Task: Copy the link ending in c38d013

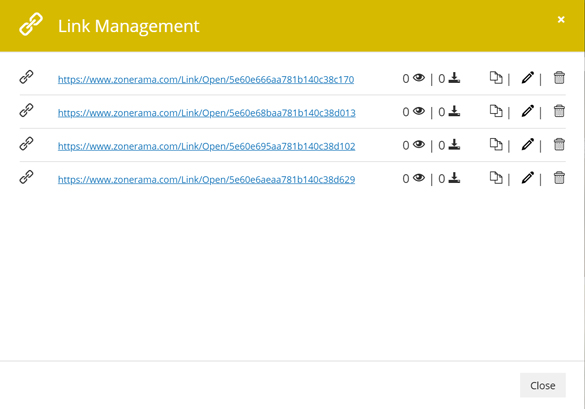Action: click(x=496, y=111)
